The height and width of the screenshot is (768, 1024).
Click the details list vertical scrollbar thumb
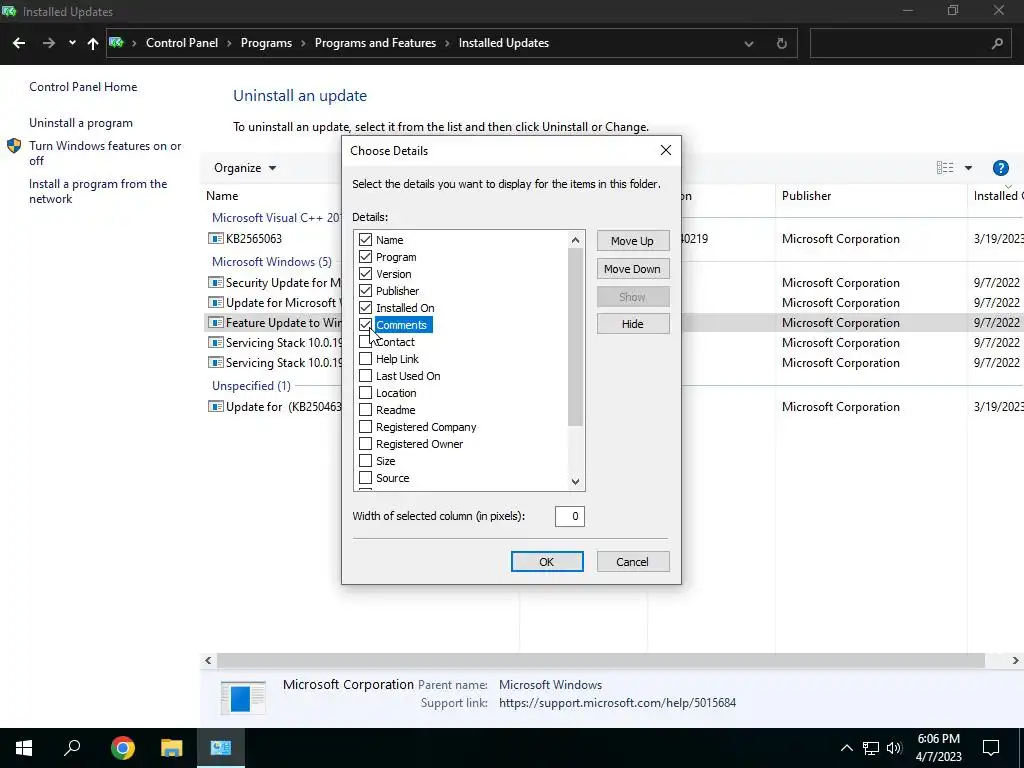tap(575, 337)
